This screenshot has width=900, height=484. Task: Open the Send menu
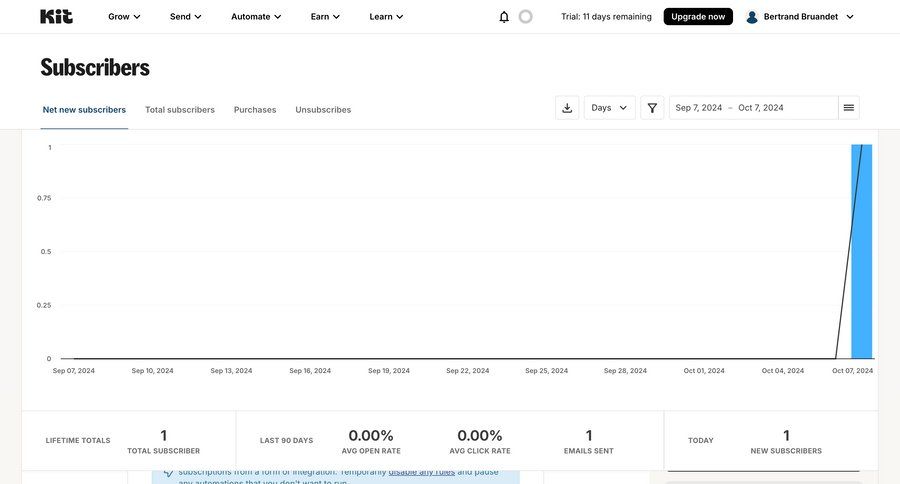[x=185, y=17]
